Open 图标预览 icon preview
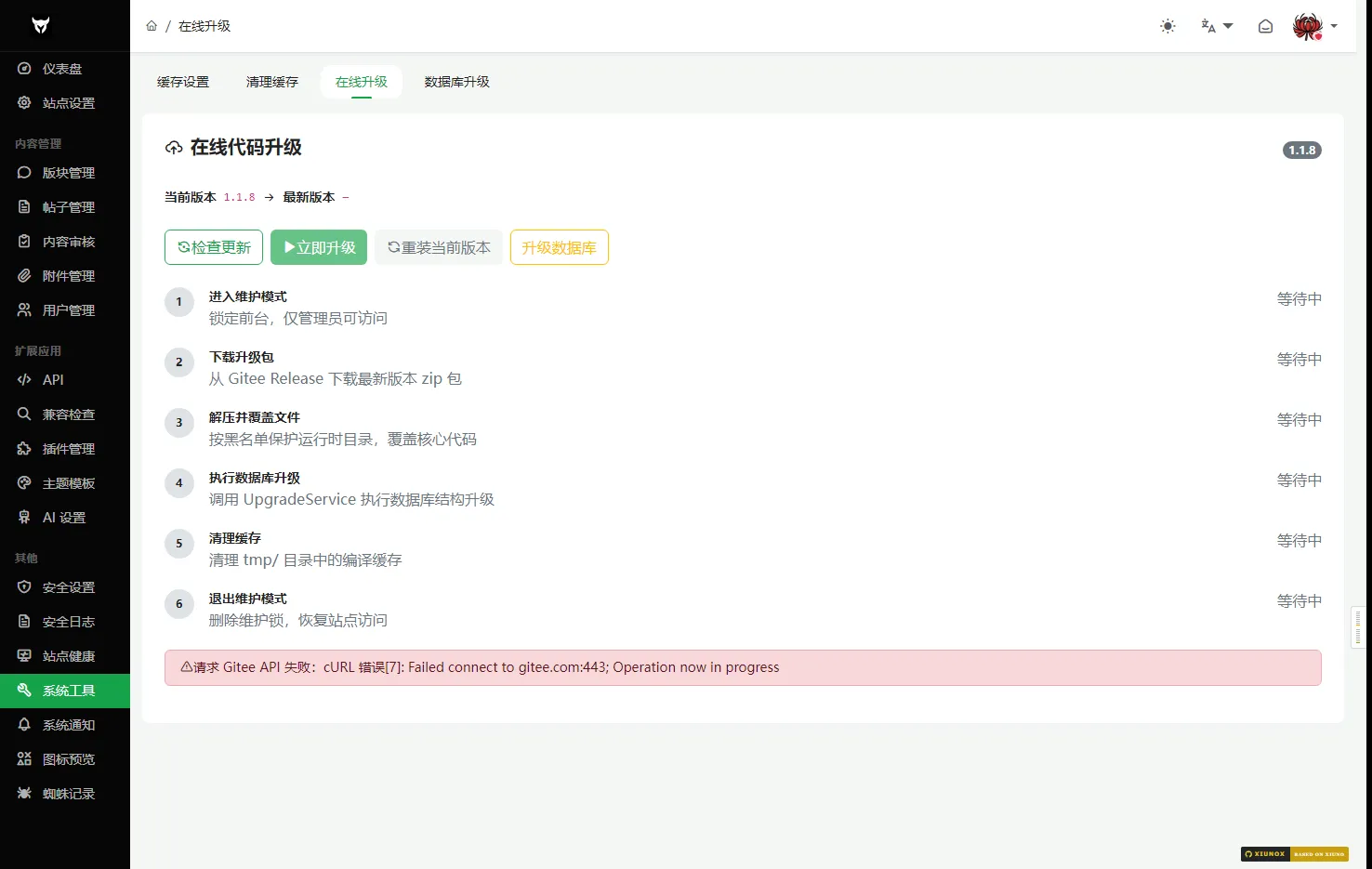 click(65, 759)
